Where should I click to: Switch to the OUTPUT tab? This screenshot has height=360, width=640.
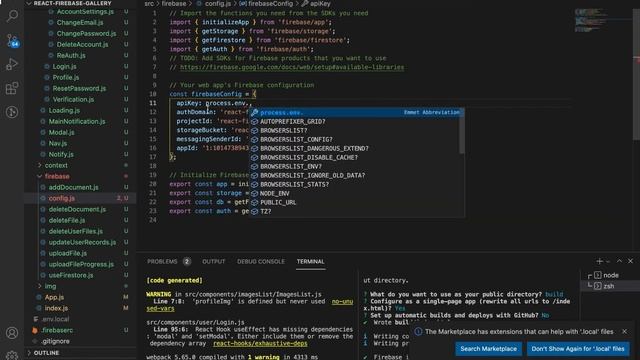(213, 261)
